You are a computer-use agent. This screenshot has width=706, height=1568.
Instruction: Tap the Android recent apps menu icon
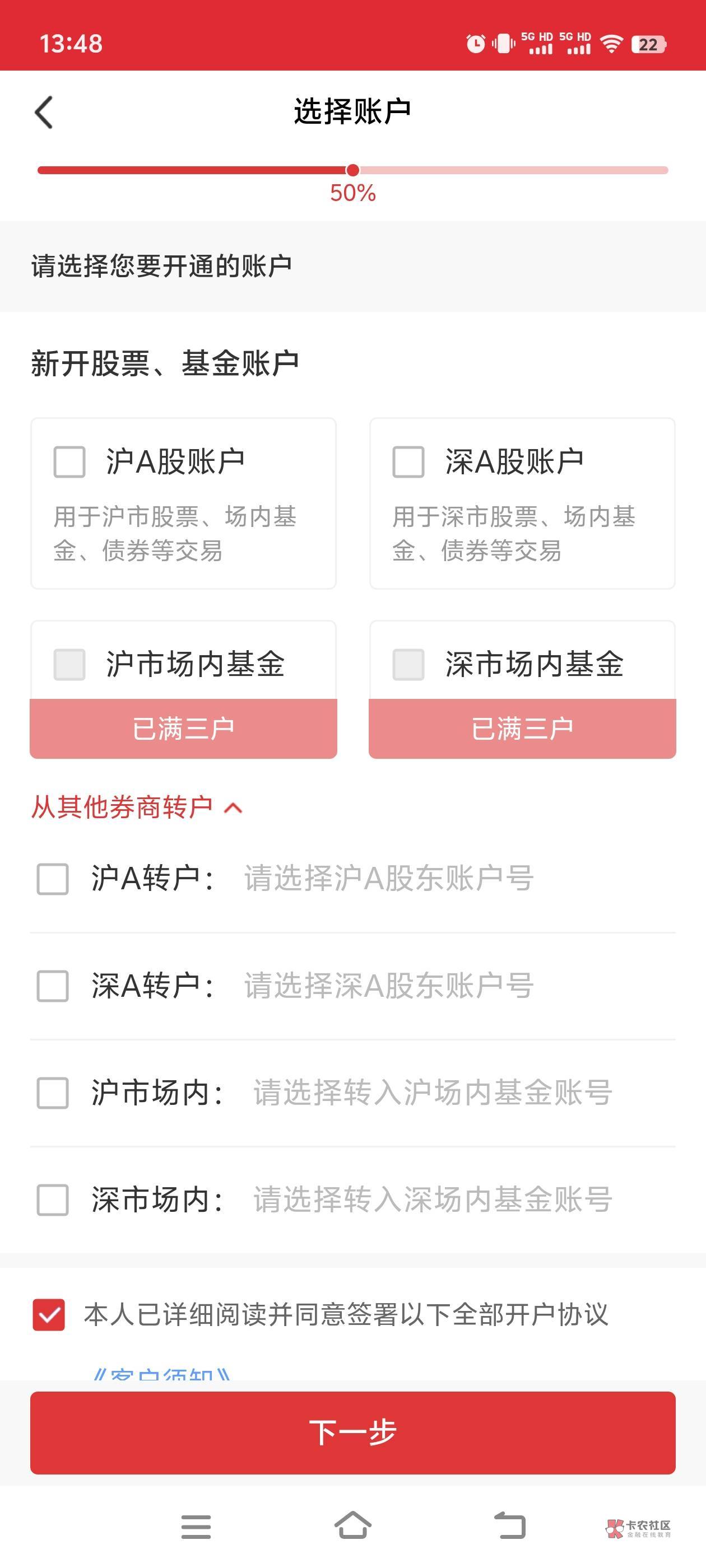(x=196, y=1526)
